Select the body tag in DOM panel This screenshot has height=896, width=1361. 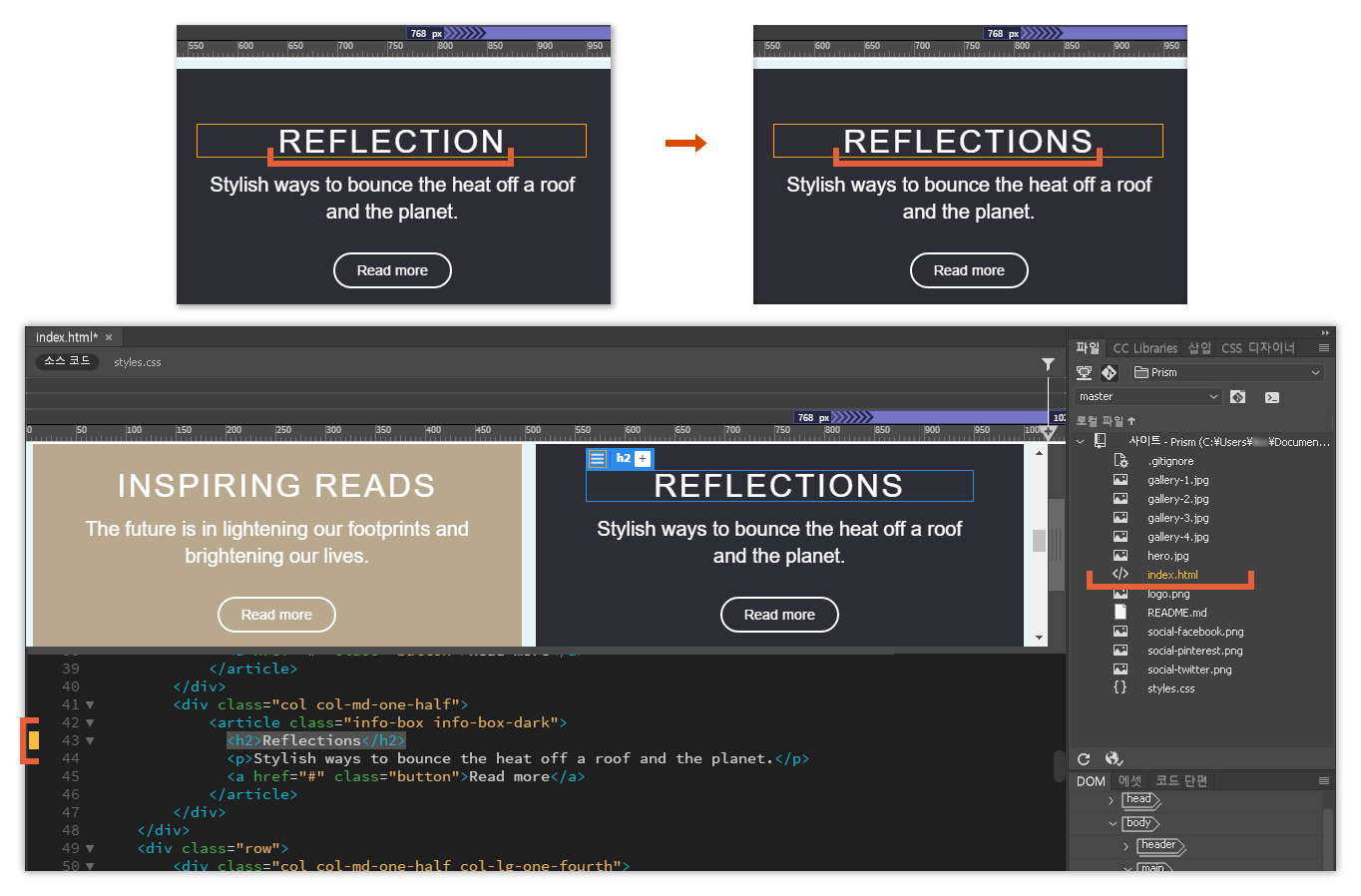coord(1139,823)
